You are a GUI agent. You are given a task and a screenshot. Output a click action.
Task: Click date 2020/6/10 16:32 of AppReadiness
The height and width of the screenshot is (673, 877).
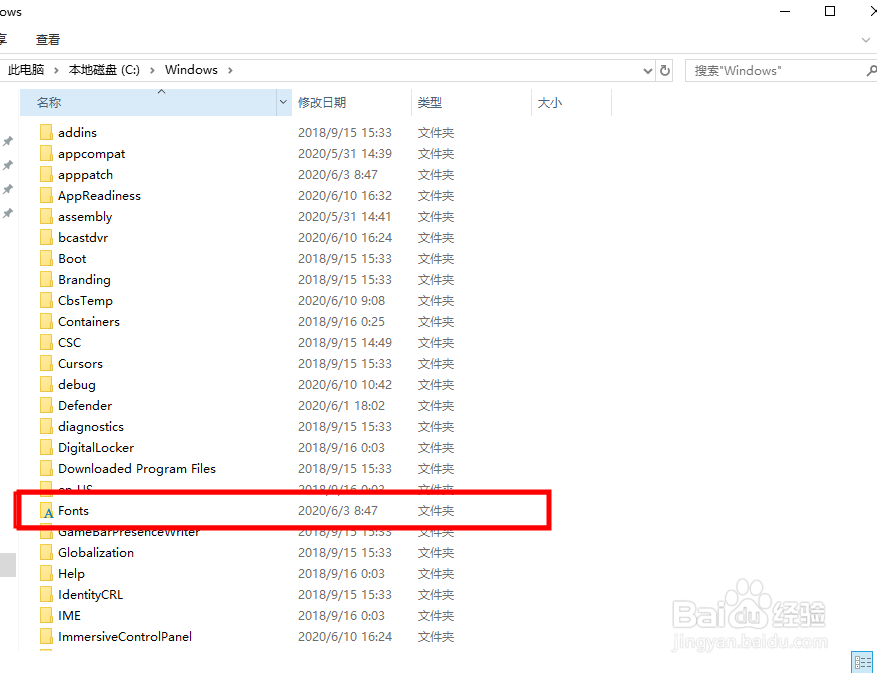pos(345,195)
